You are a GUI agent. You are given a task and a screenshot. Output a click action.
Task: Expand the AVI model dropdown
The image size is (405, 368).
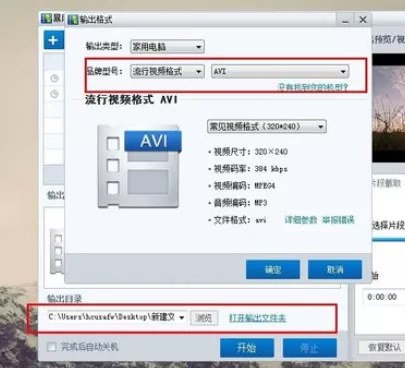280,71
